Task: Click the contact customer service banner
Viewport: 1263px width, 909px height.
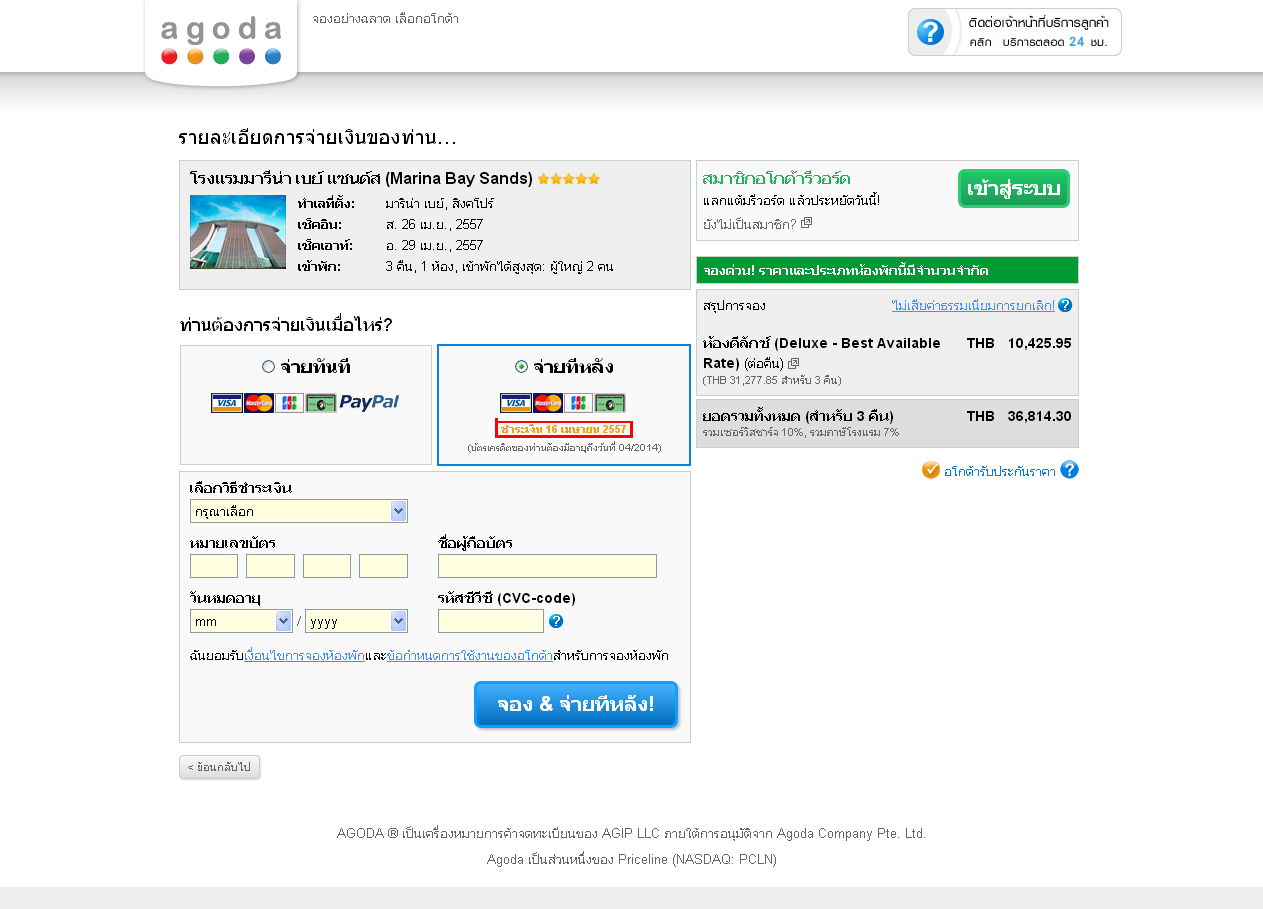Action: point(1015,32)
